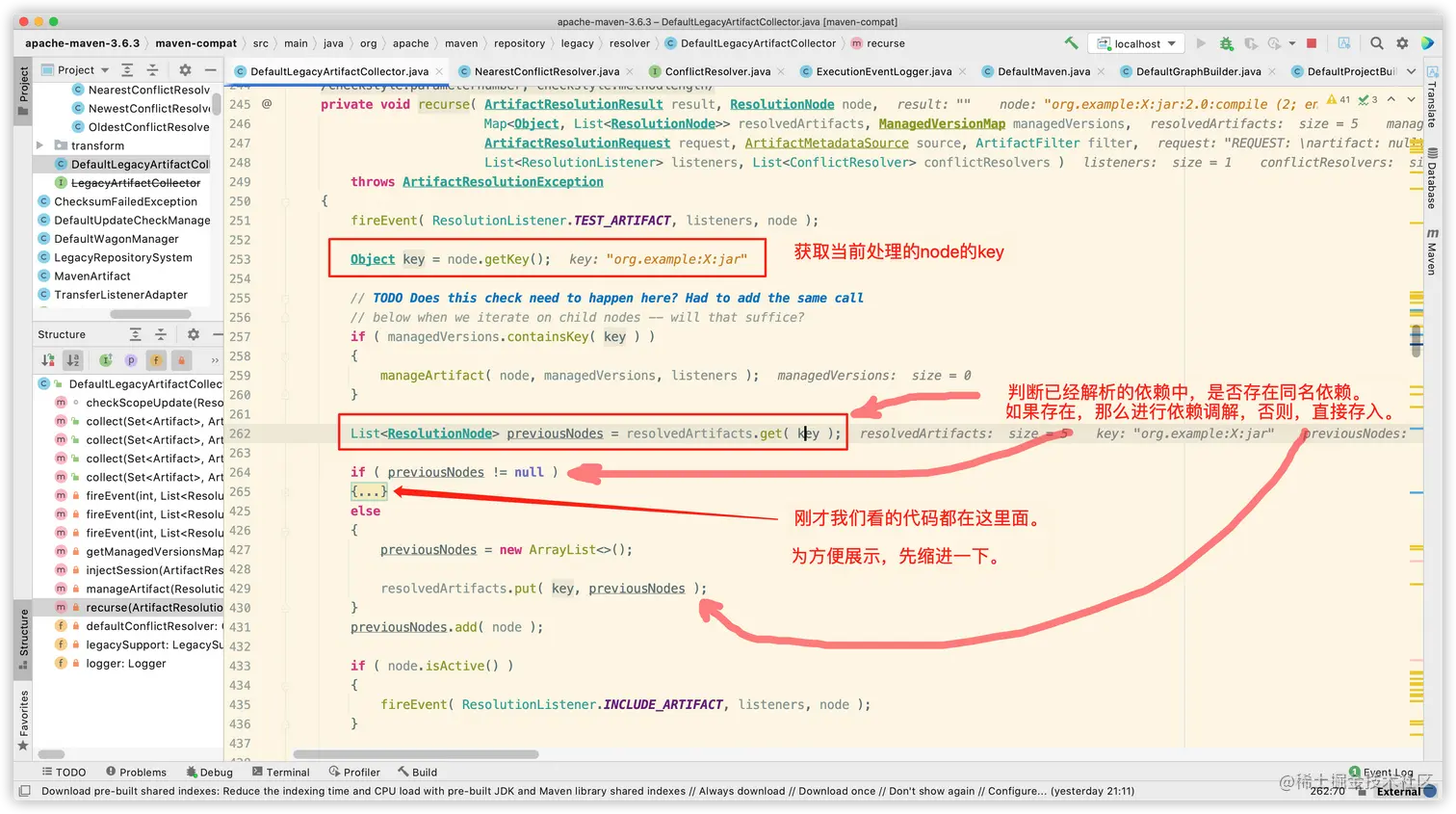The image size is (1456, 814).
Task: Start debugging with the green bug icon
Action: (1226, 43)
